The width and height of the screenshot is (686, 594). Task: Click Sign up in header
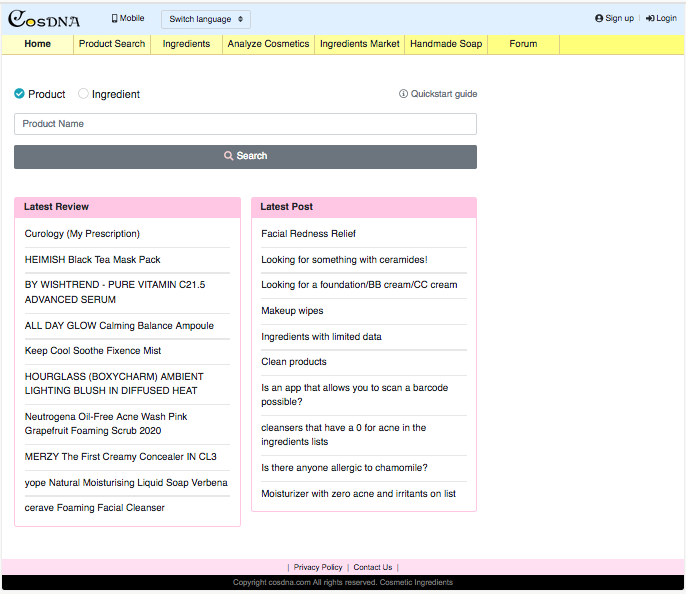(x=614, y=18)
